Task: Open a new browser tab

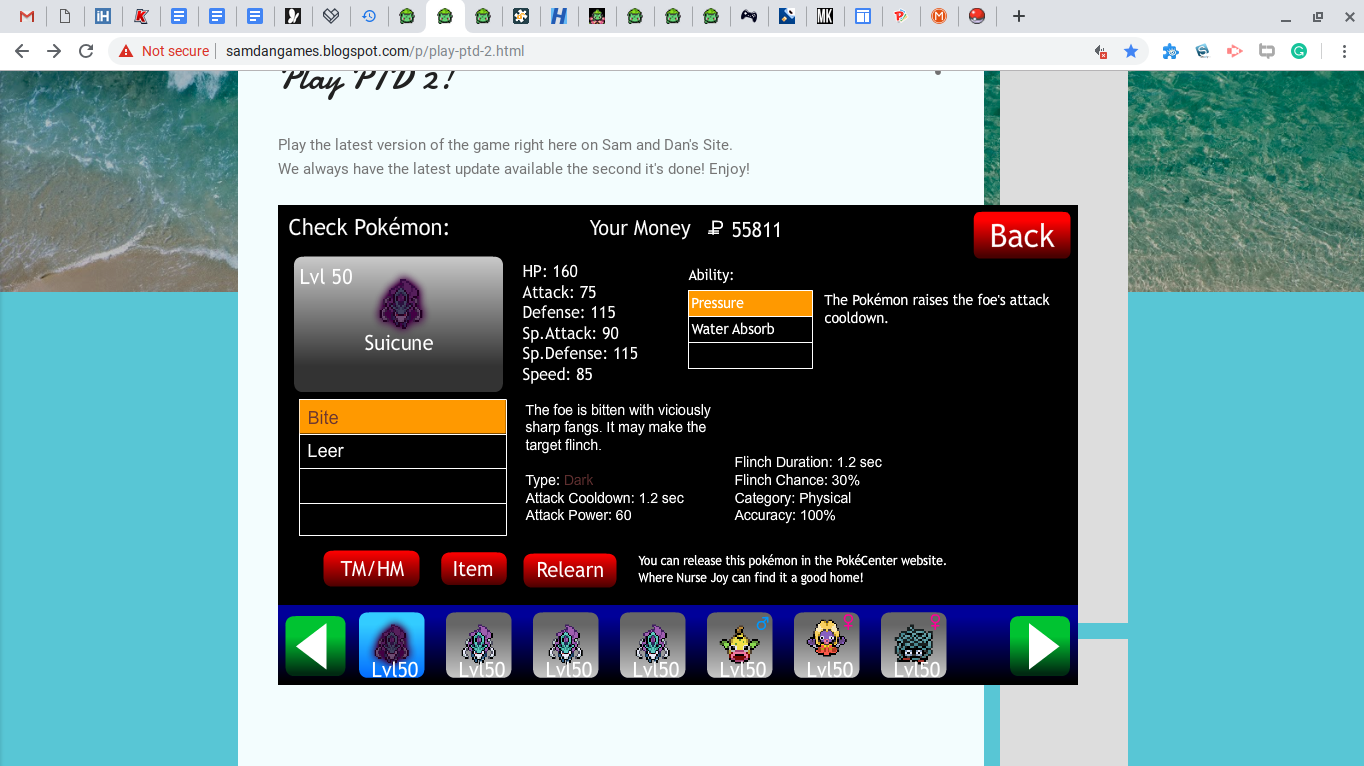Action: click(1018, 16)
